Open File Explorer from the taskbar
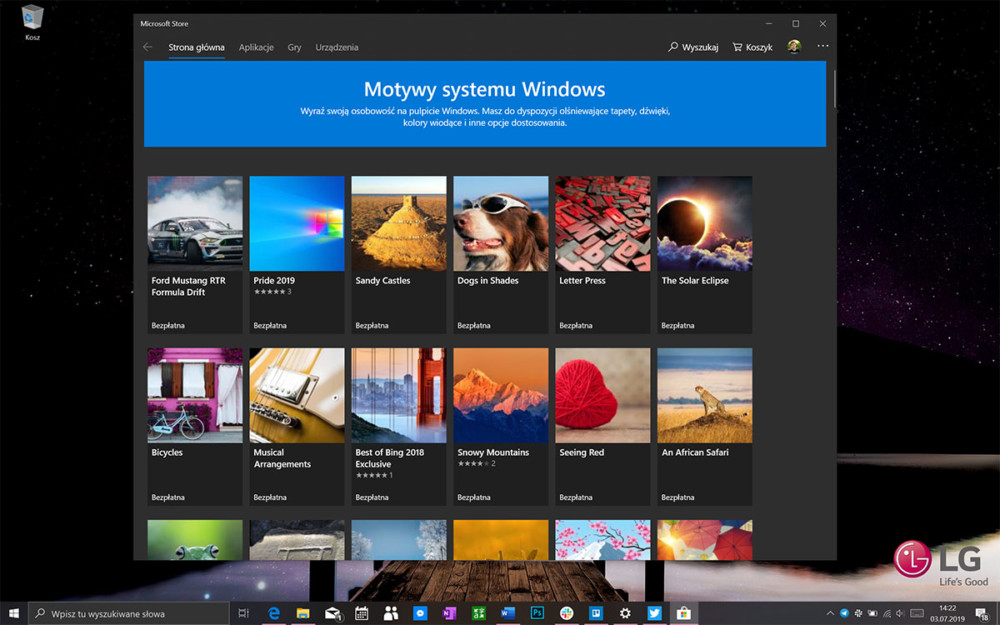 (303, 614)
